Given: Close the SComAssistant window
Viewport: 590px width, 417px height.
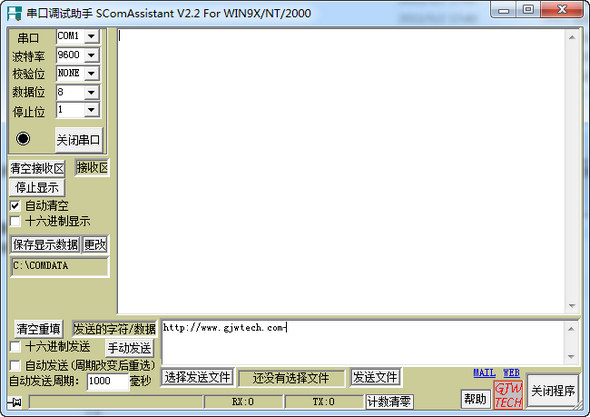Looking at the screenshot, I should pyautogui.click(x=562, y=10).
